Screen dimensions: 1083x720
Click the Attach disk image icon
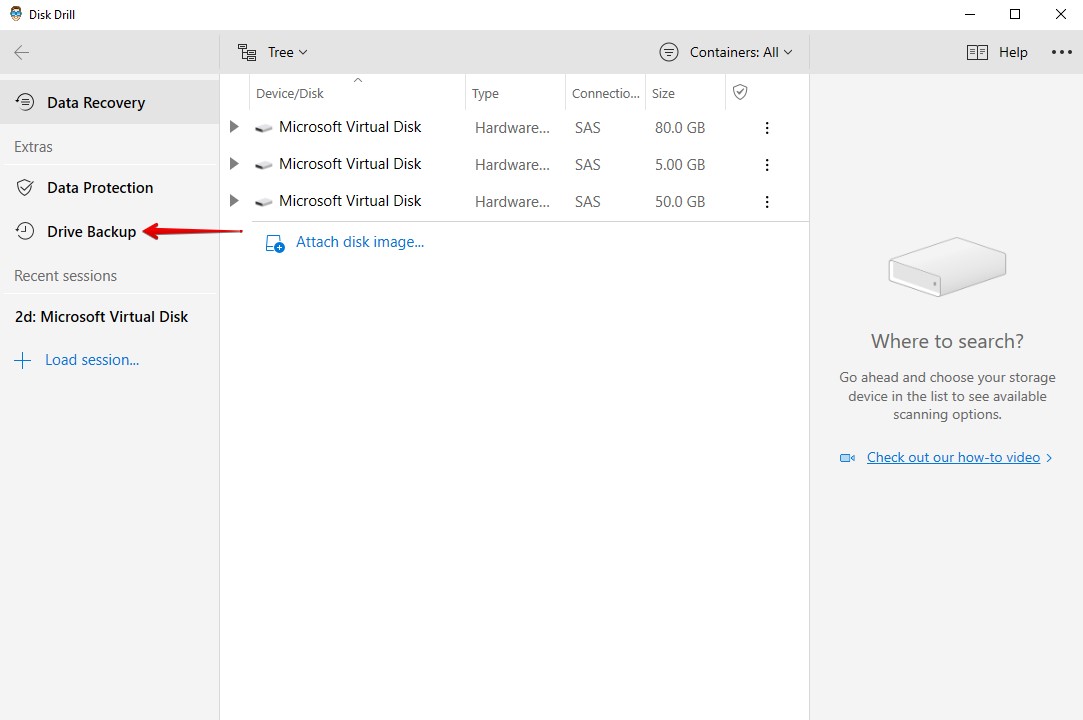coord(275,243)
